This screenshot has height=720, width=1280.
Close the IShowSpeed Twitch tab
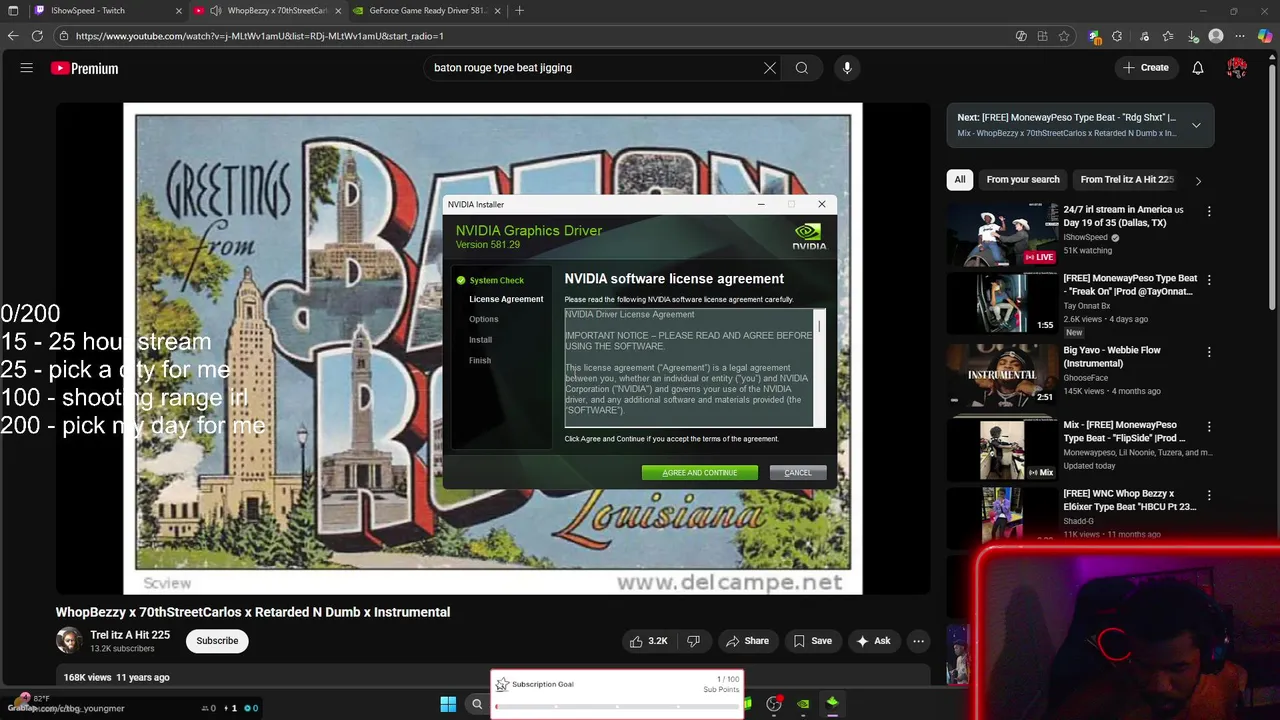(179, 11)
